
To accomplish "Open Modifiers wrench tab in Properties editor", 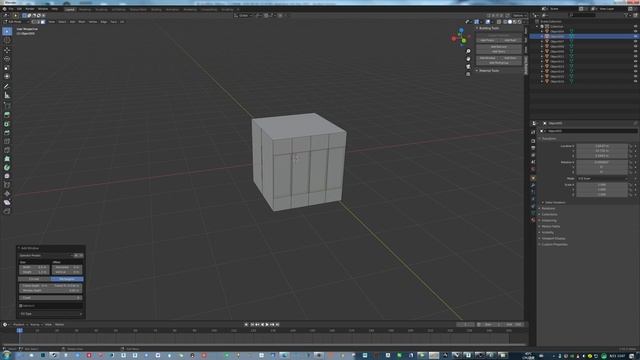I will point(533,185).
